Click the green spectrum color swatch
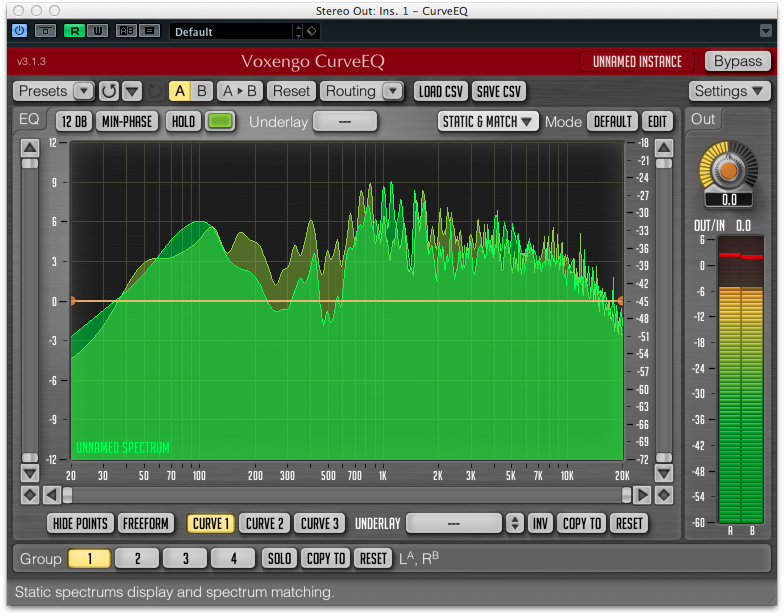Viewport: 784px width, 616px height. coord(220,122)
